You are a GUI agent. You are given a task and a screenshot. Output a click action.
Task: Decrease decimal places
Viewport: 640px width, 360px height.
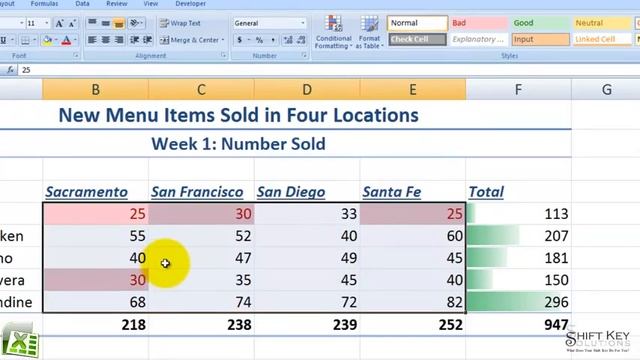click(301, 40)
